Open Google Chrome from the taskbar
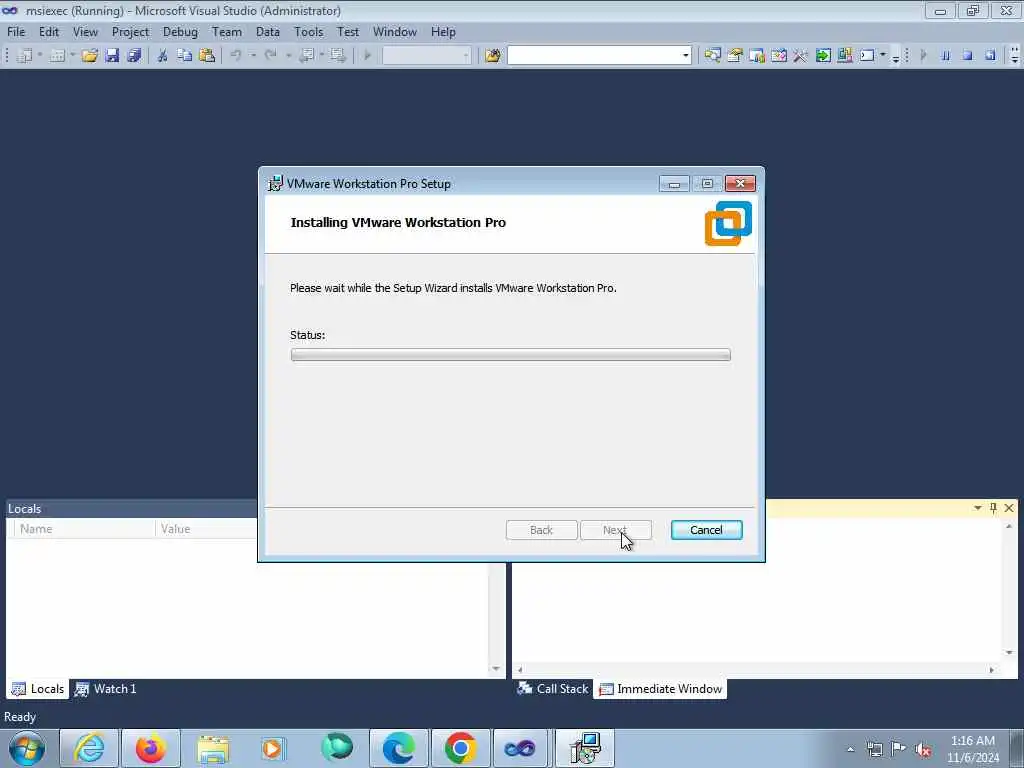The height and width of the screenshot is (768, 1024). click(460, 748)
